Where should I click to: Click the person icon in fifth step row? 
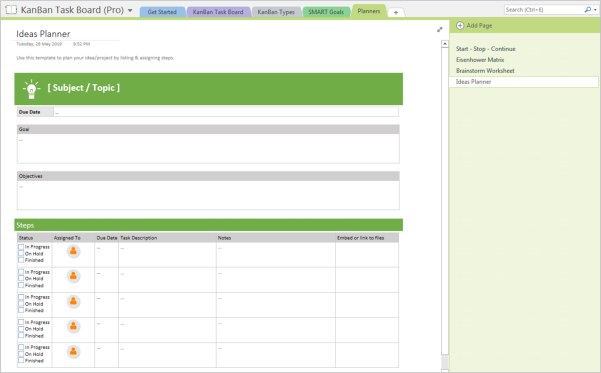(73, 352)
